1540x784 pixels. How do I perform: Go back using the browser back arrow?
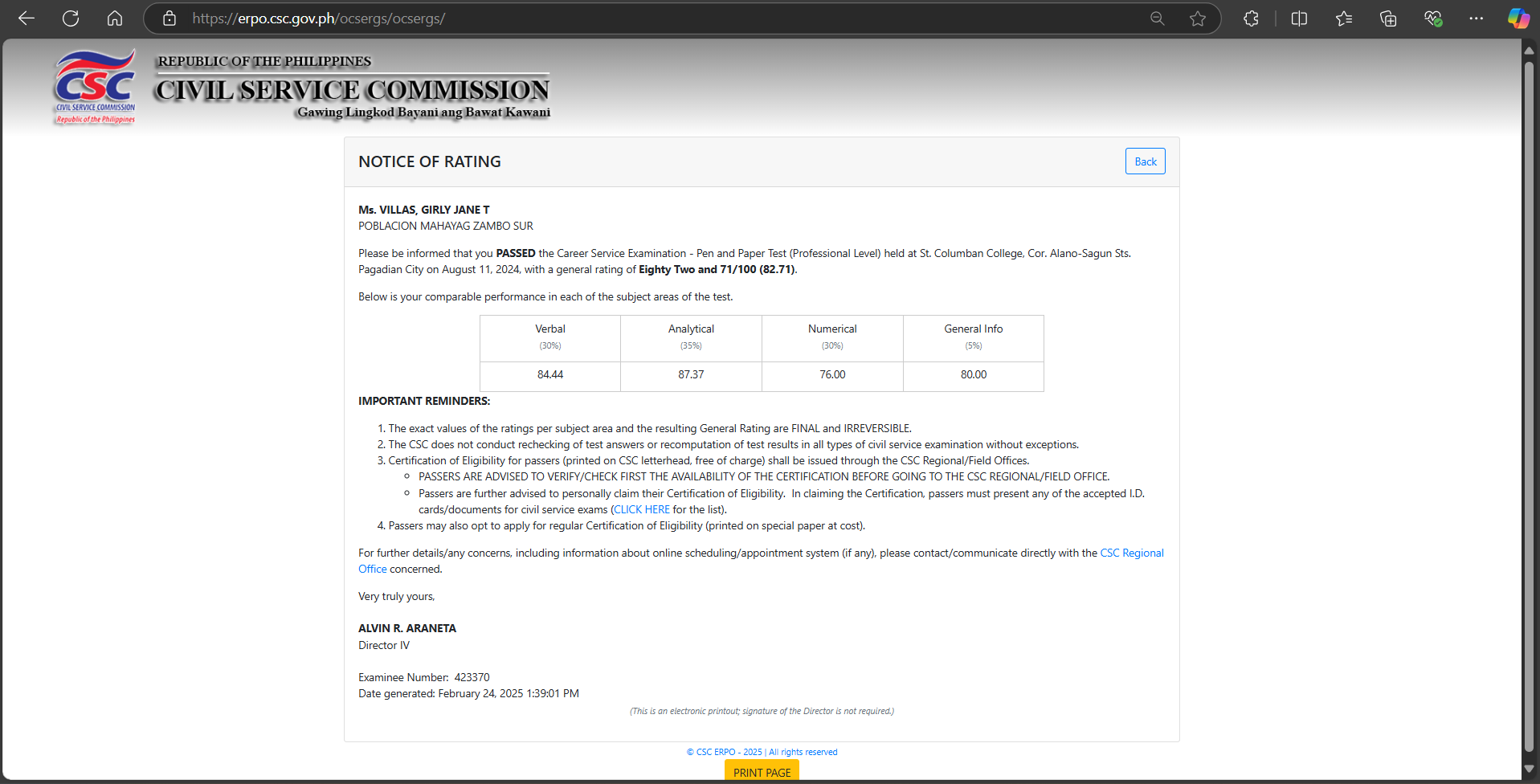(x=27, y=18)
